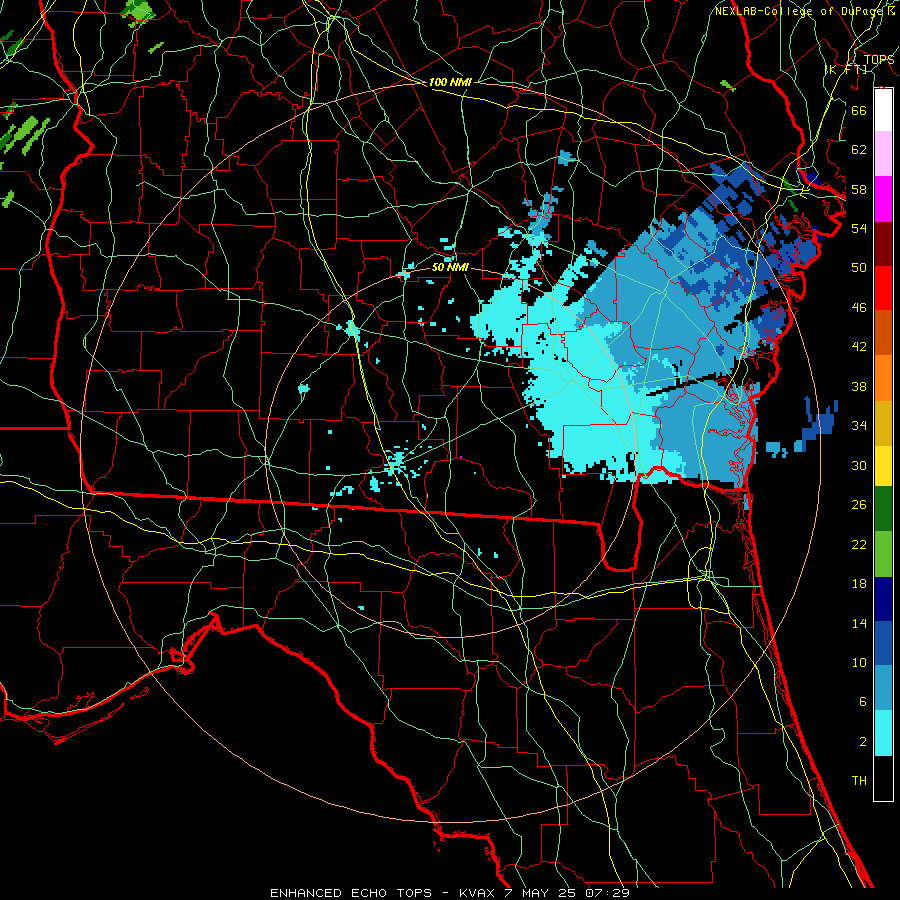The width and height of the screenshot is (900, 900).
Task: Click the magenta 58 kft legend swatch
Action: [x=883, y=199]
